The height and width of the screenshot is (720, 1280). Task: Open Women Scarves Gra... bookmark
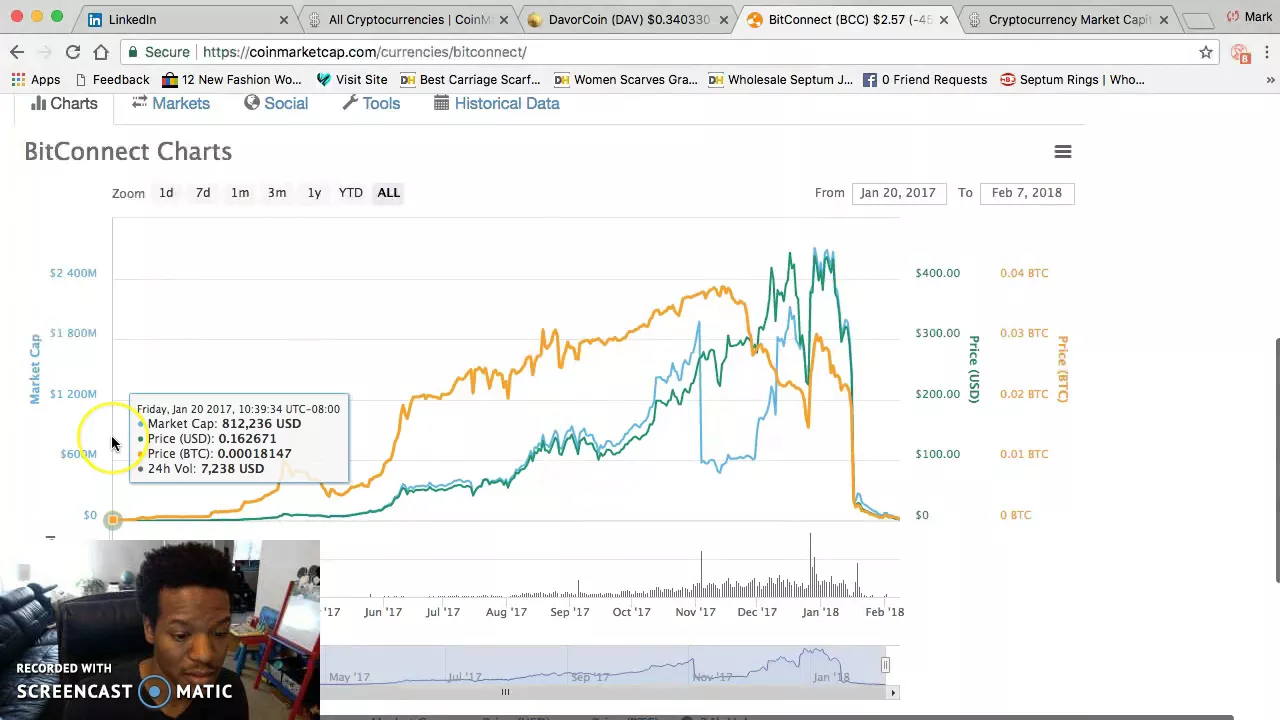point(625,80)
